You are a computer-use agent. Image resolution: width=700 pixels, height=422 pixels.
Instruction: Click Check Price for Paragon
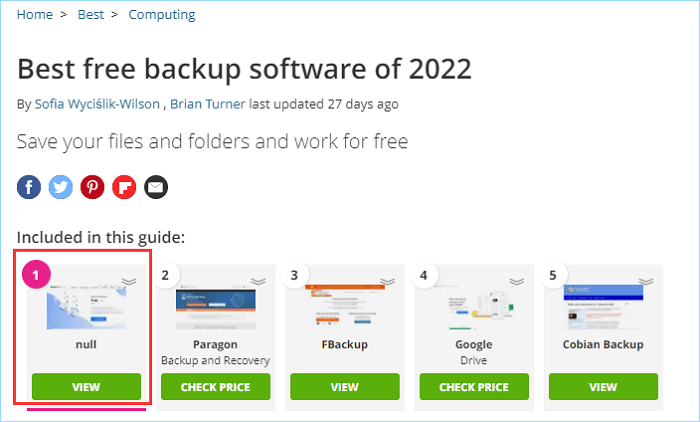216,387
